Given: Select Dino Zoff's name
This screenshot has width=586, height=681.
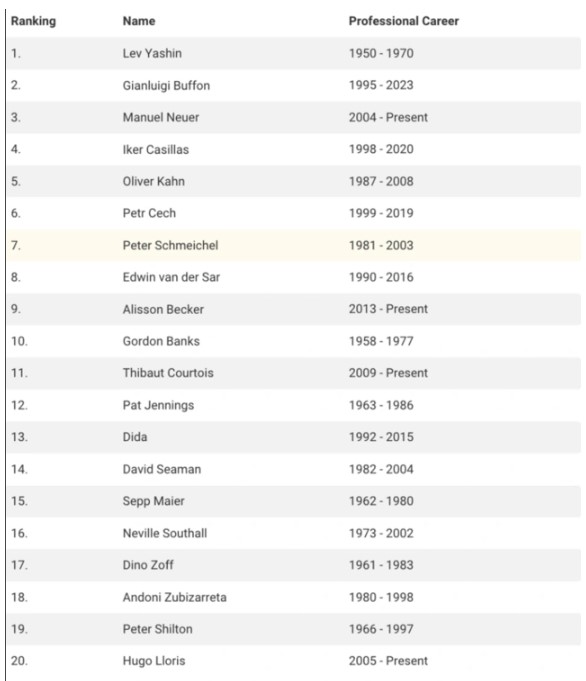Looking at the screenshot, I should coord(148,565).
